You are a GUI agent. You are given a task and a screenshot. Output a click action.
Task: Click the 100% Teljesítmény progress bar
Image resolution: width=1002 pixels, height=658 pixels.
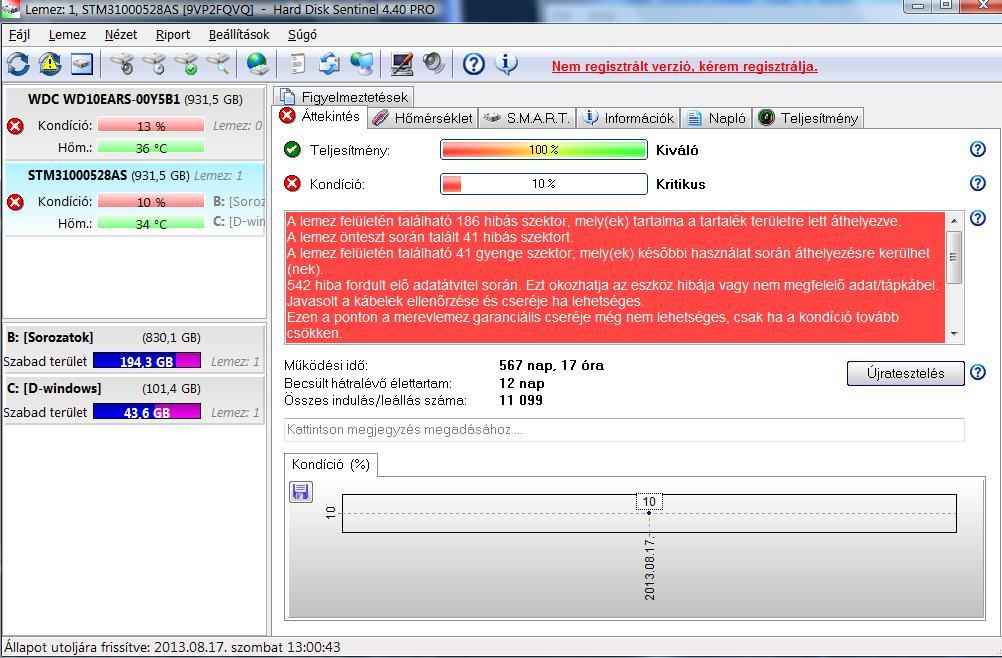544,149
